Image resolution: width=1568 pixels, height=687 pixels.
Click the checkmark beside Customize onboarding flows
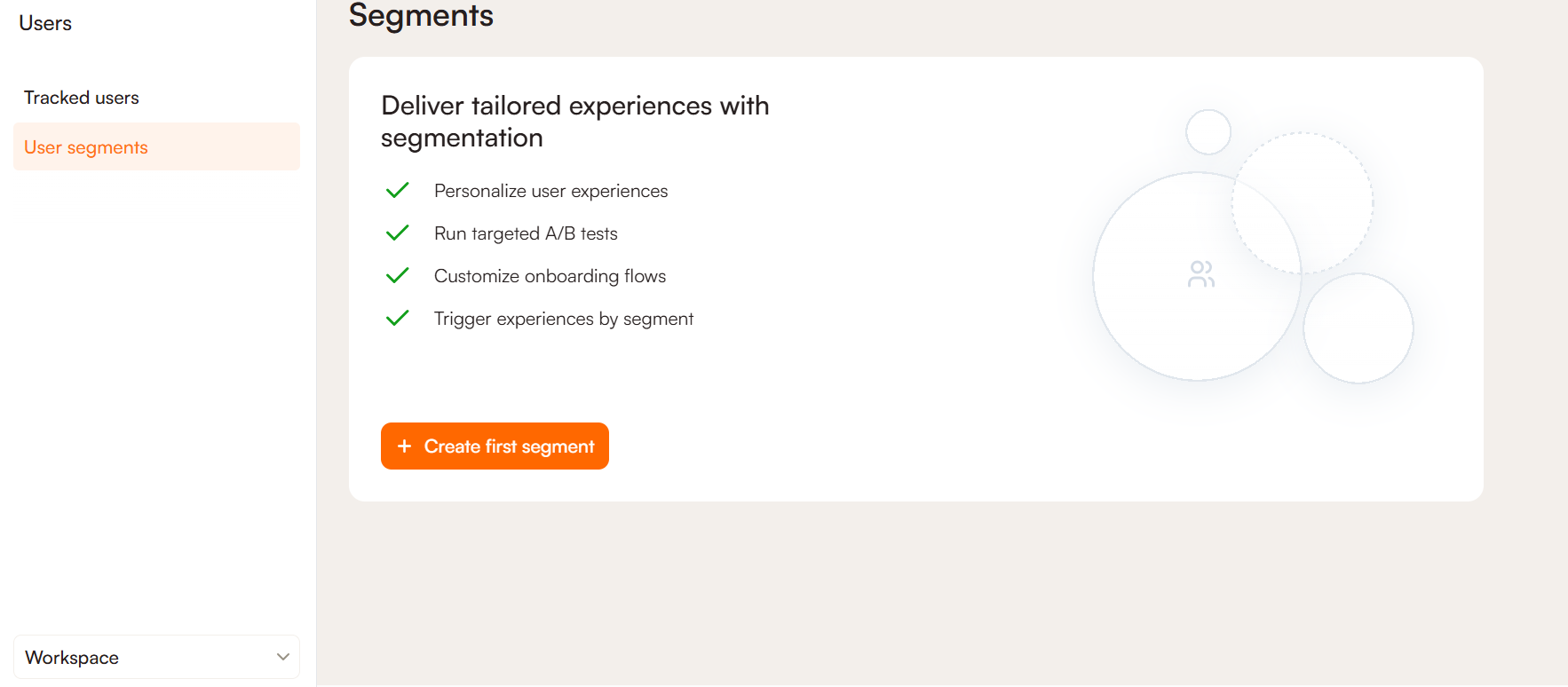[398, 276]
